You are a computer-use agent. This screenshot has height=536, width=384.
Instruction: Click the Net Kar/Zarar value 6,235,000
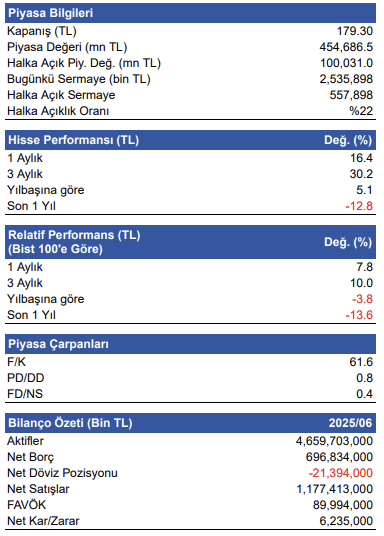(346, 521)
